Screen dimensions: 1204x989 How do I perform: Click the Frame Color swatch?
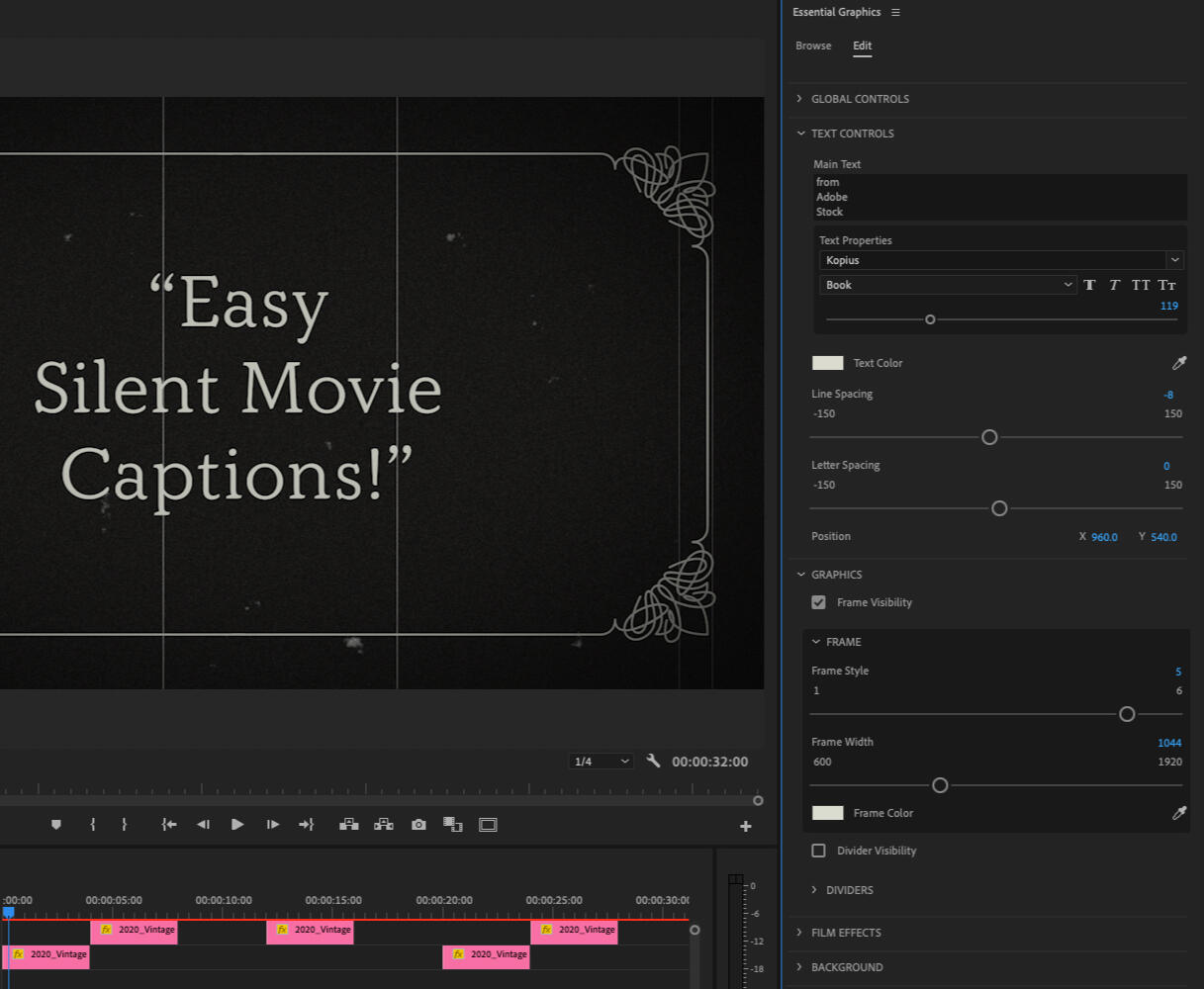[x=827, y=813]
